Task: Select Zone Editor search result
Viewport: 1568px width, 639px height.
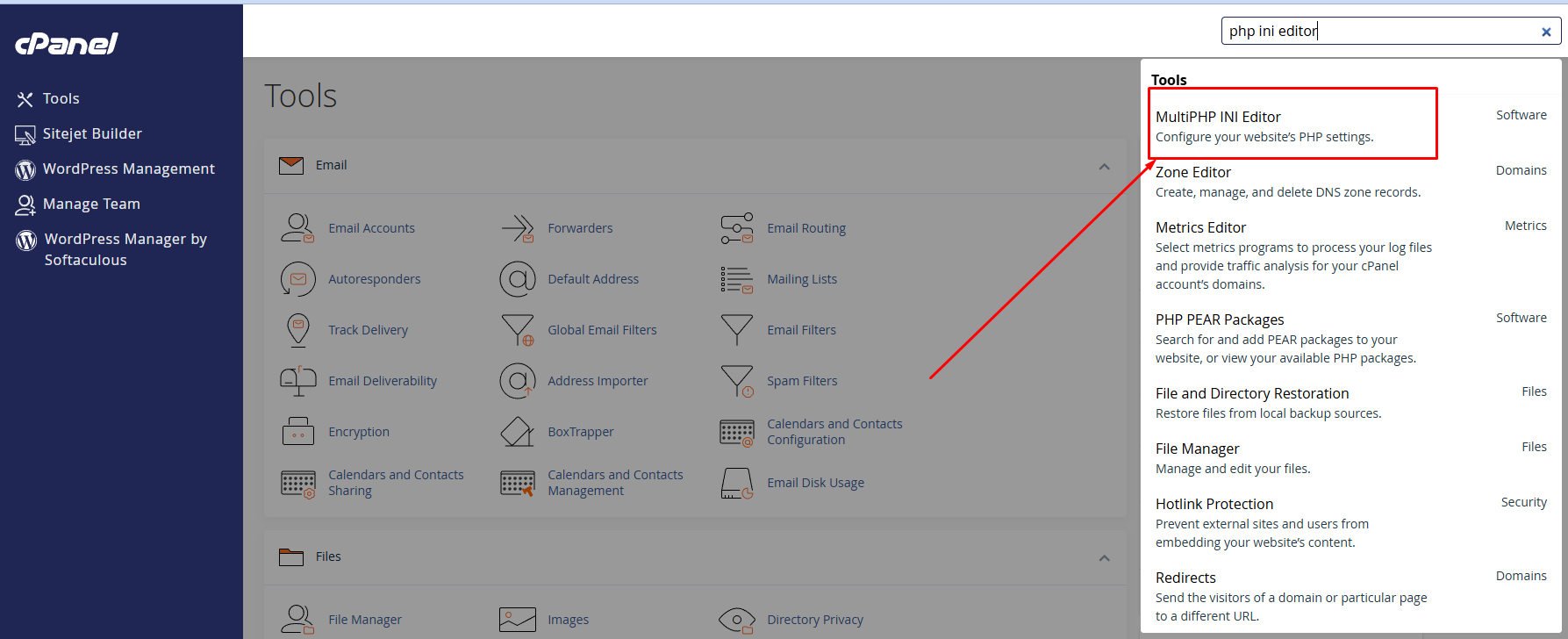Action: [1193, 172]
